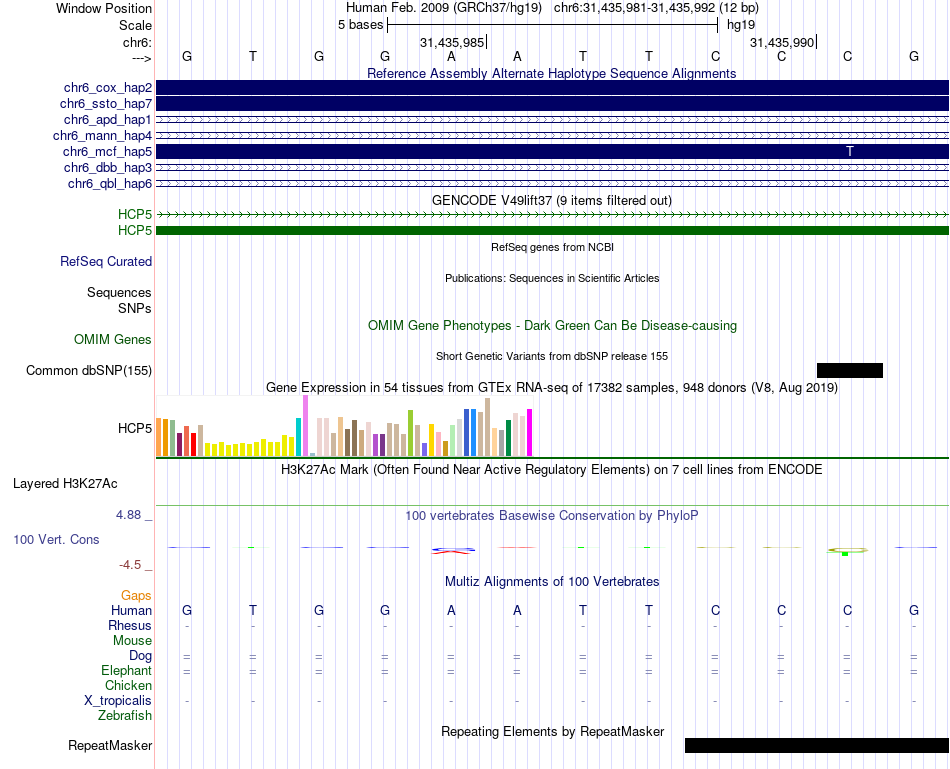
Task: Click the Gaps label in Multiz track
Action: (136, 596)
